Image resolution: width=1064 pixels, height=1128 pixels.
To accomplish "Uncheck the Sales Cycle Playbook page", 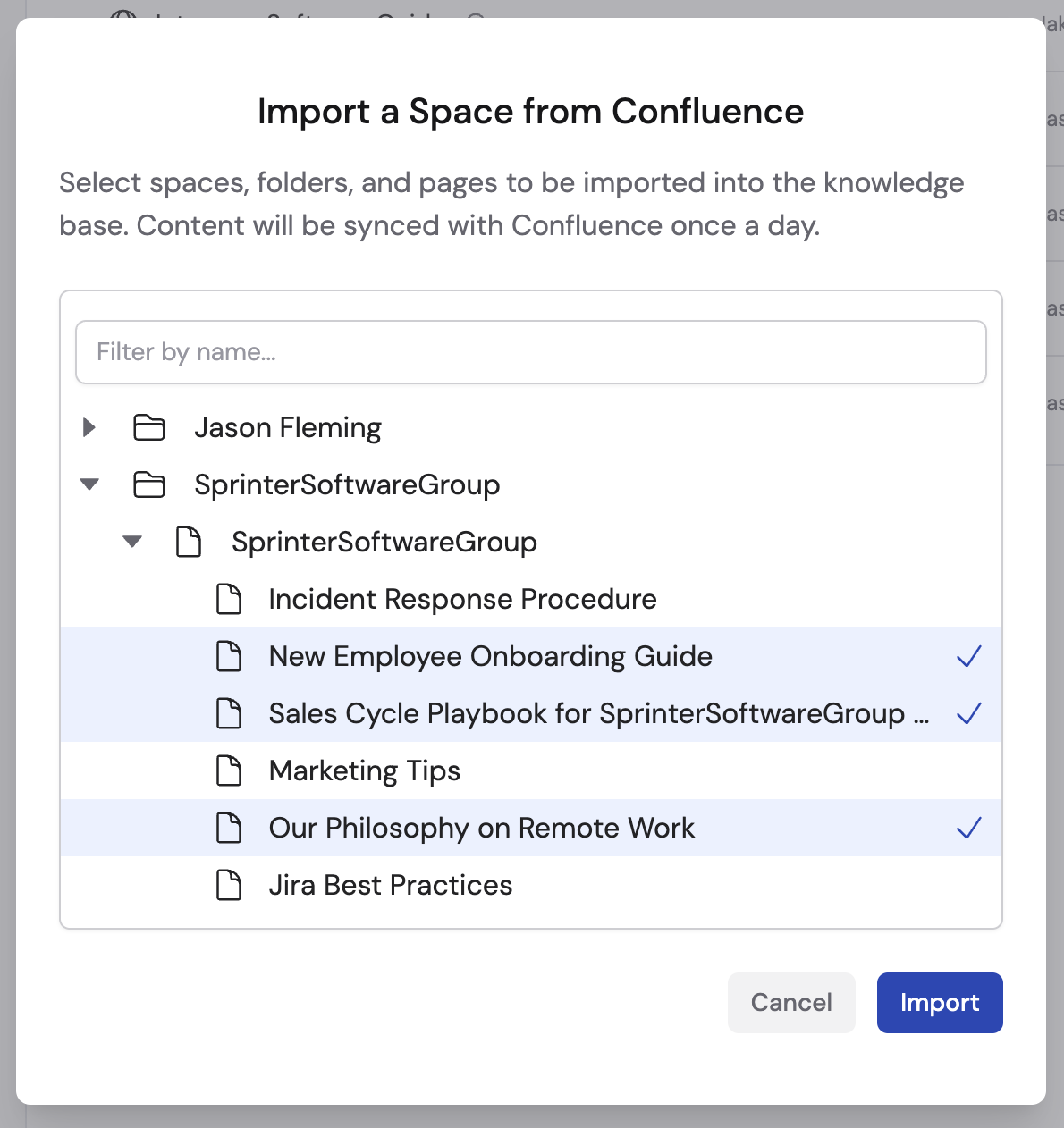I will (x=969, y=713).
